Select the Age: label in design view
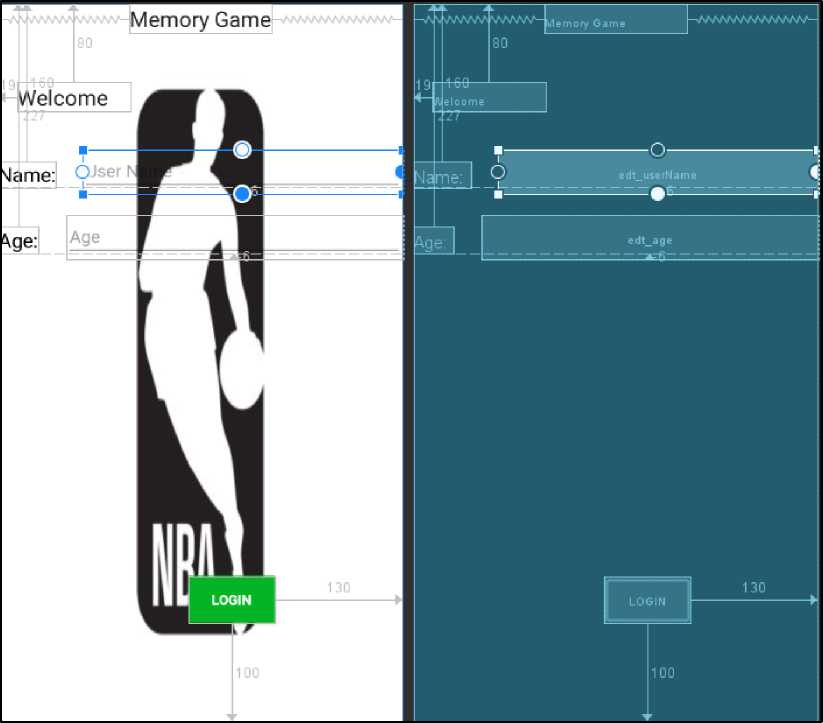 click(x=19, y=241)
